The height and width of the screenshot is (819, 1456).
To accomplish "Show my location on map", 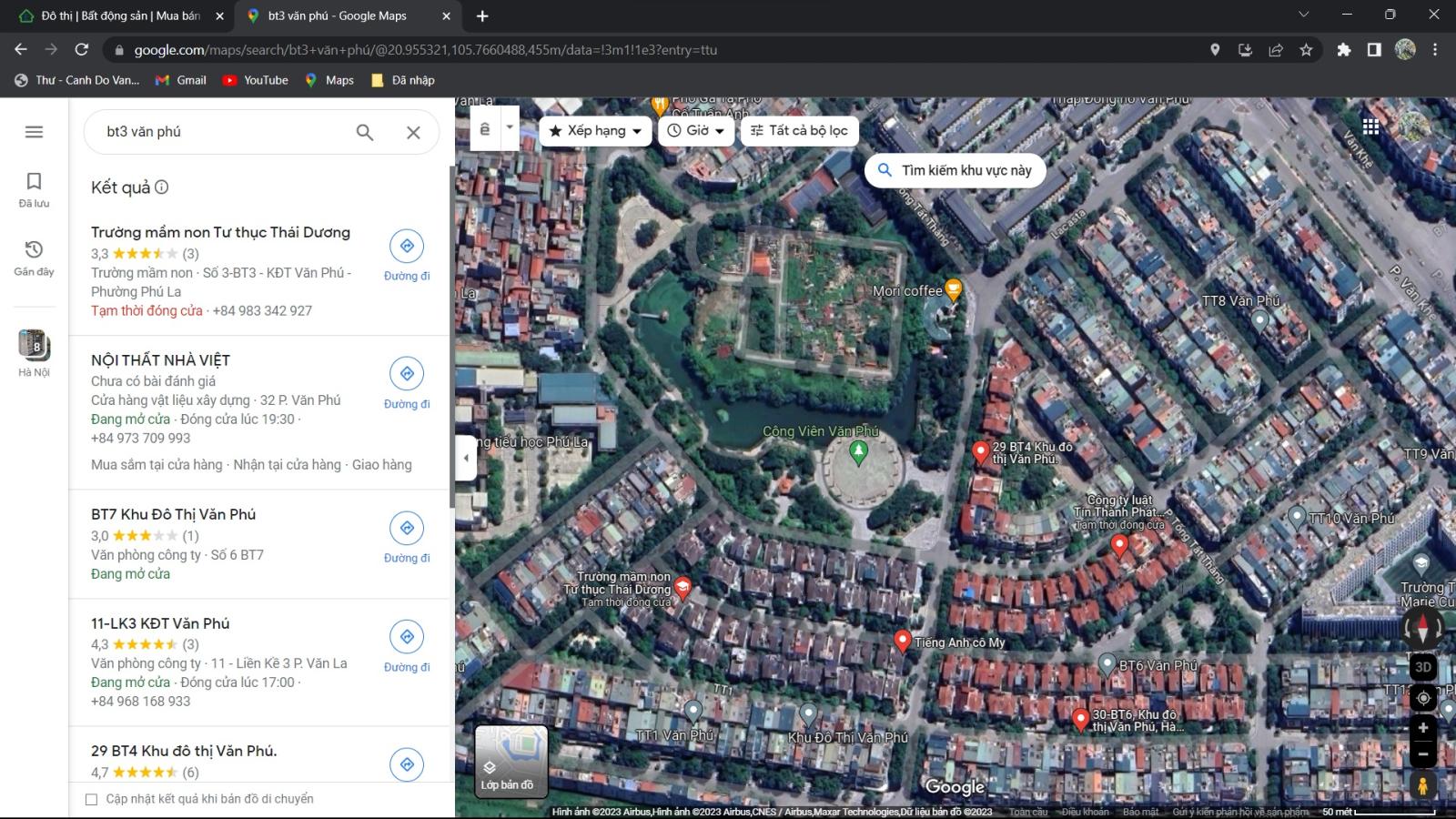I will click(1423, 698).
